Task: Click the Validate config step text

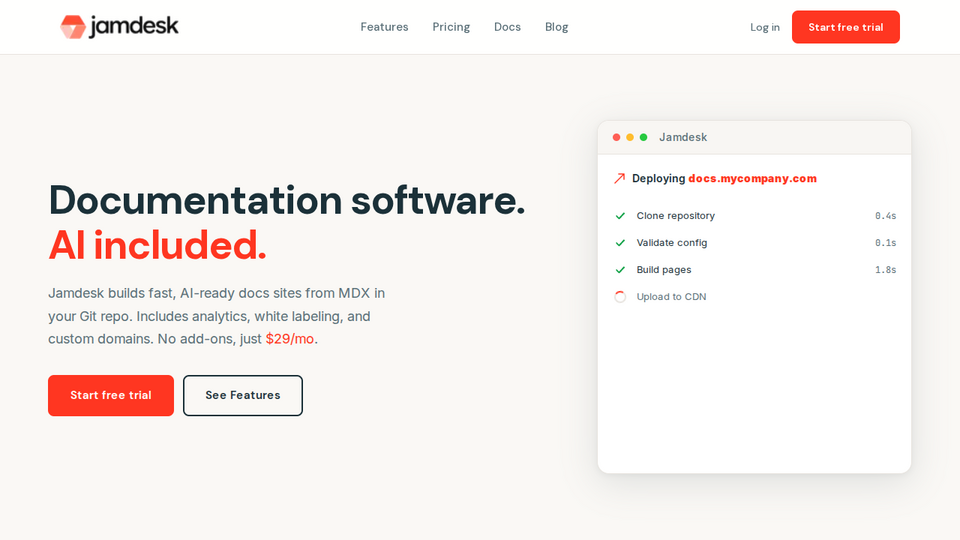Action: click(672, 243)
